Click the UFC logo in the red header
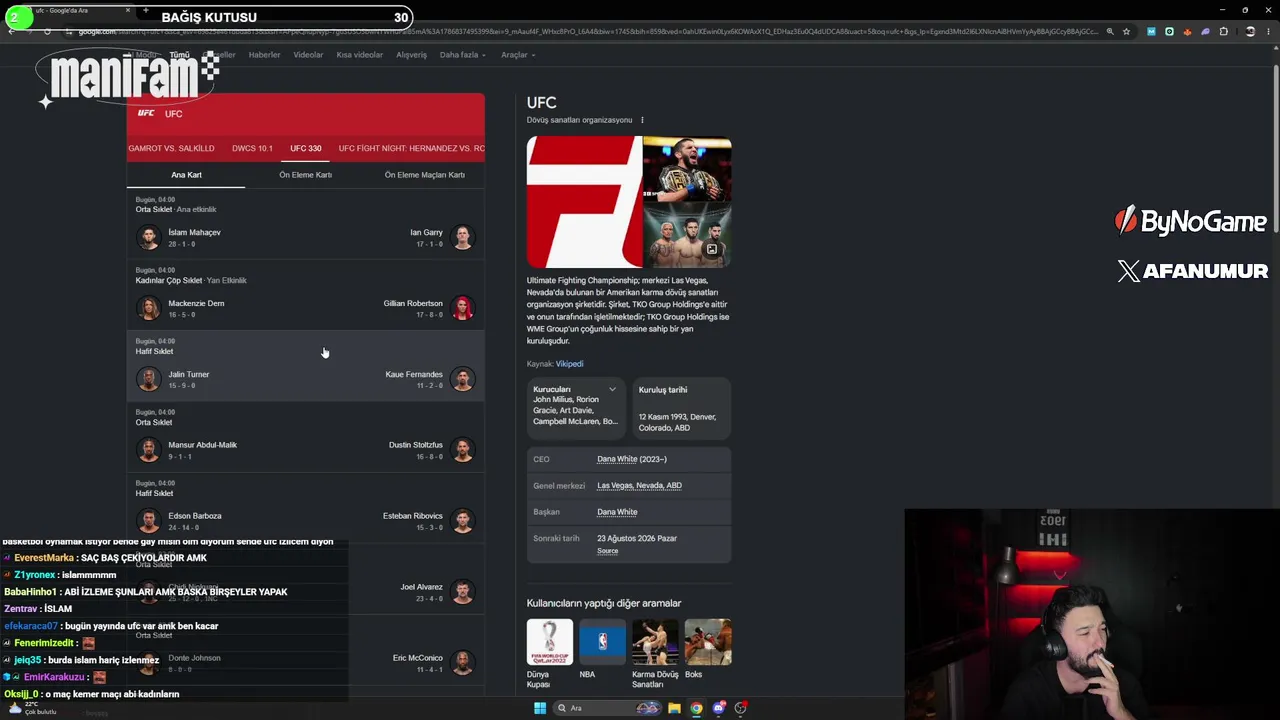The width and height of the screenshot is (1280, 720). (146, 113)
